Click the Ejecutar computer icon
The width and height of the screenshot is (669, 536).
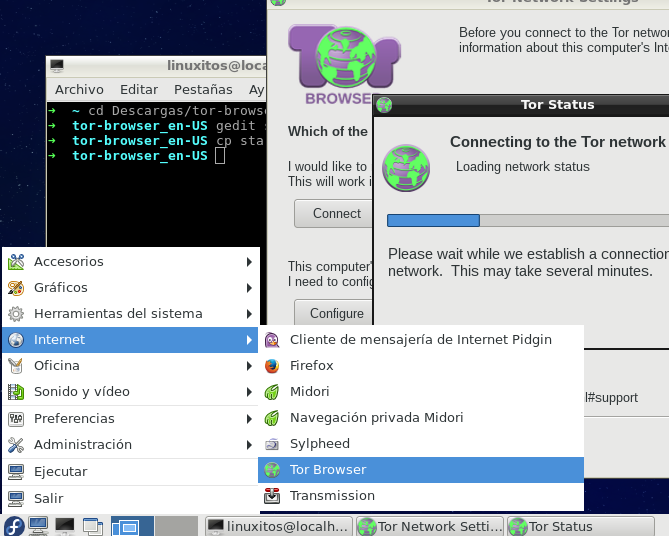[x=16, y=472]
